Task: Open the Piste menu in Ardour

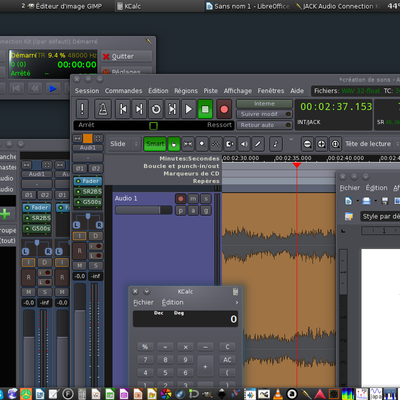Action: coord(210,91)
